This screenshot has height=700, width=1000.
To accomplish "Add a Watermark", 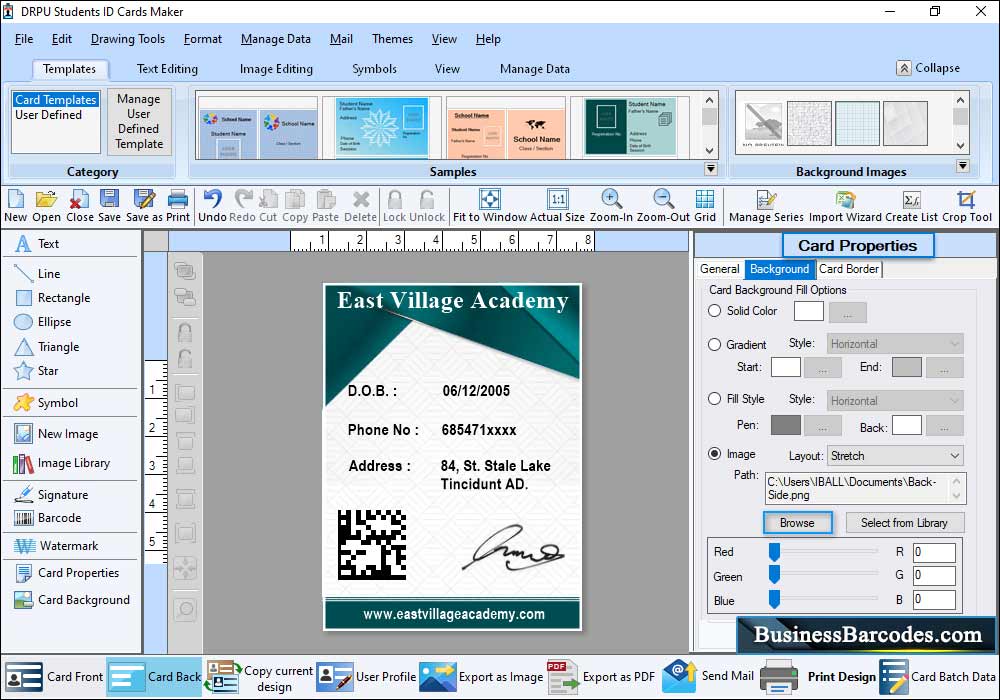I will tap(56, 546).
